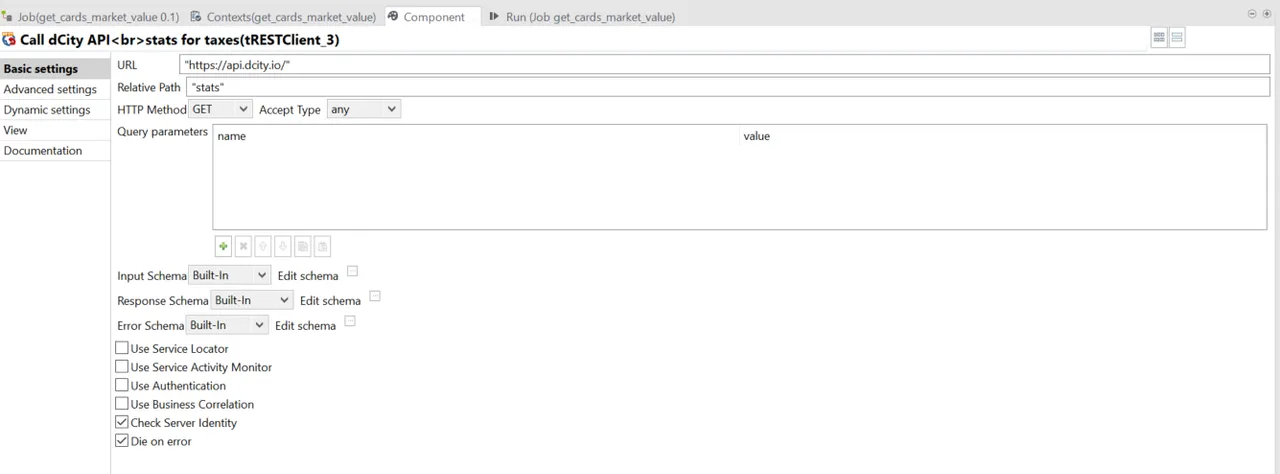Open the HTTP Method dropdown

click(x=220, y=109)
